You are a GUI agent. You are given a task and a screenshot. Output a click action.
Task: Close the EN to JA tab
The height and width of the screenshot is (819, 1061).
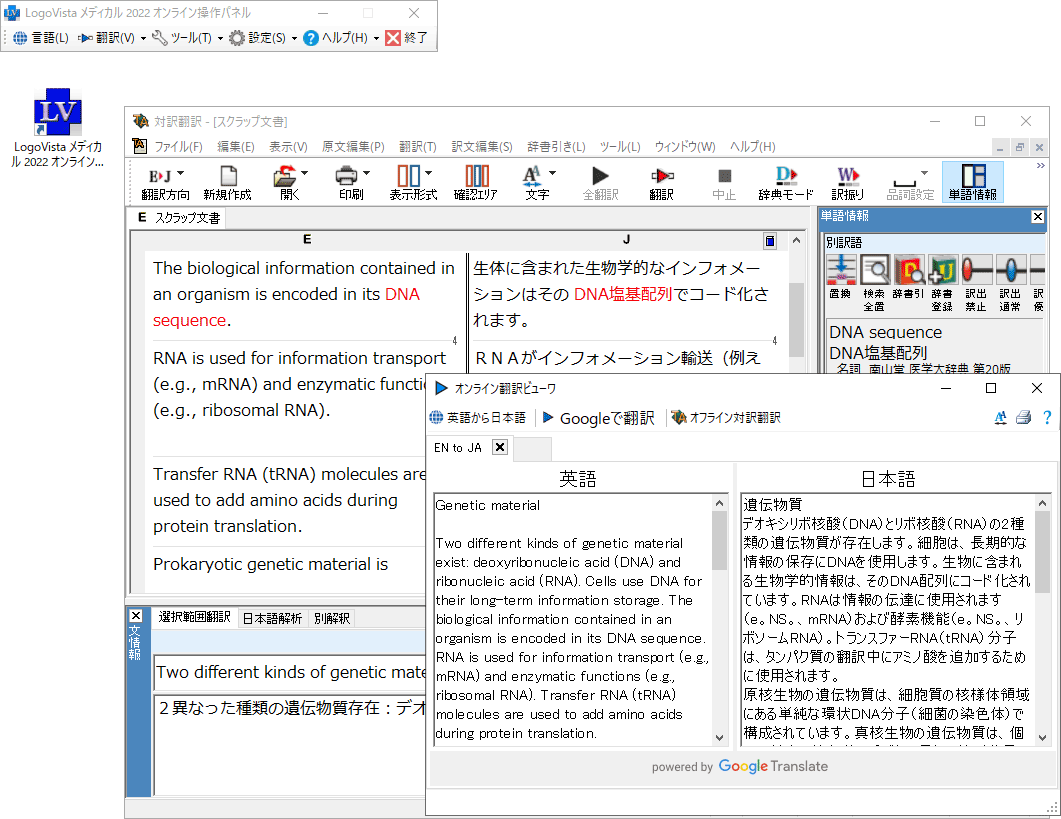click(499, 447)
